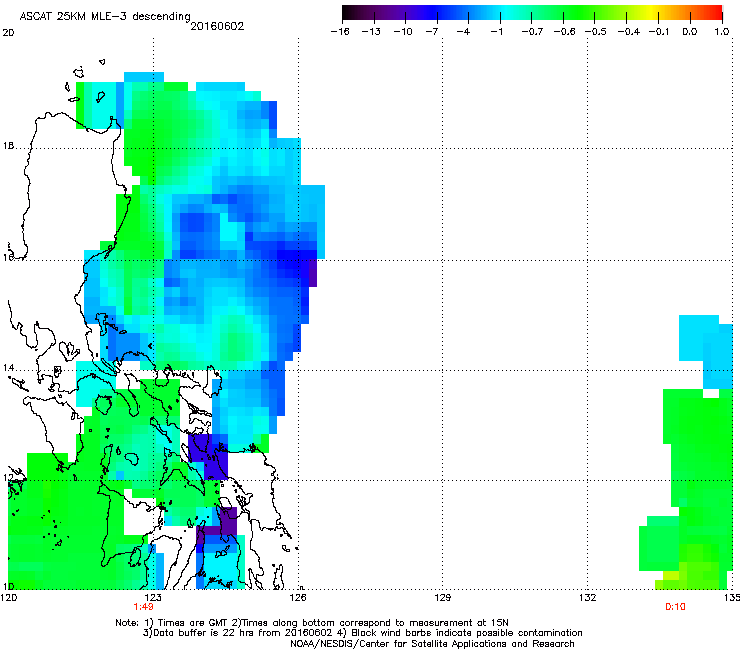Viewport: 740px width, 650px height.
Task: Click the latitude axis label '18'
Action: pos(8,146)
